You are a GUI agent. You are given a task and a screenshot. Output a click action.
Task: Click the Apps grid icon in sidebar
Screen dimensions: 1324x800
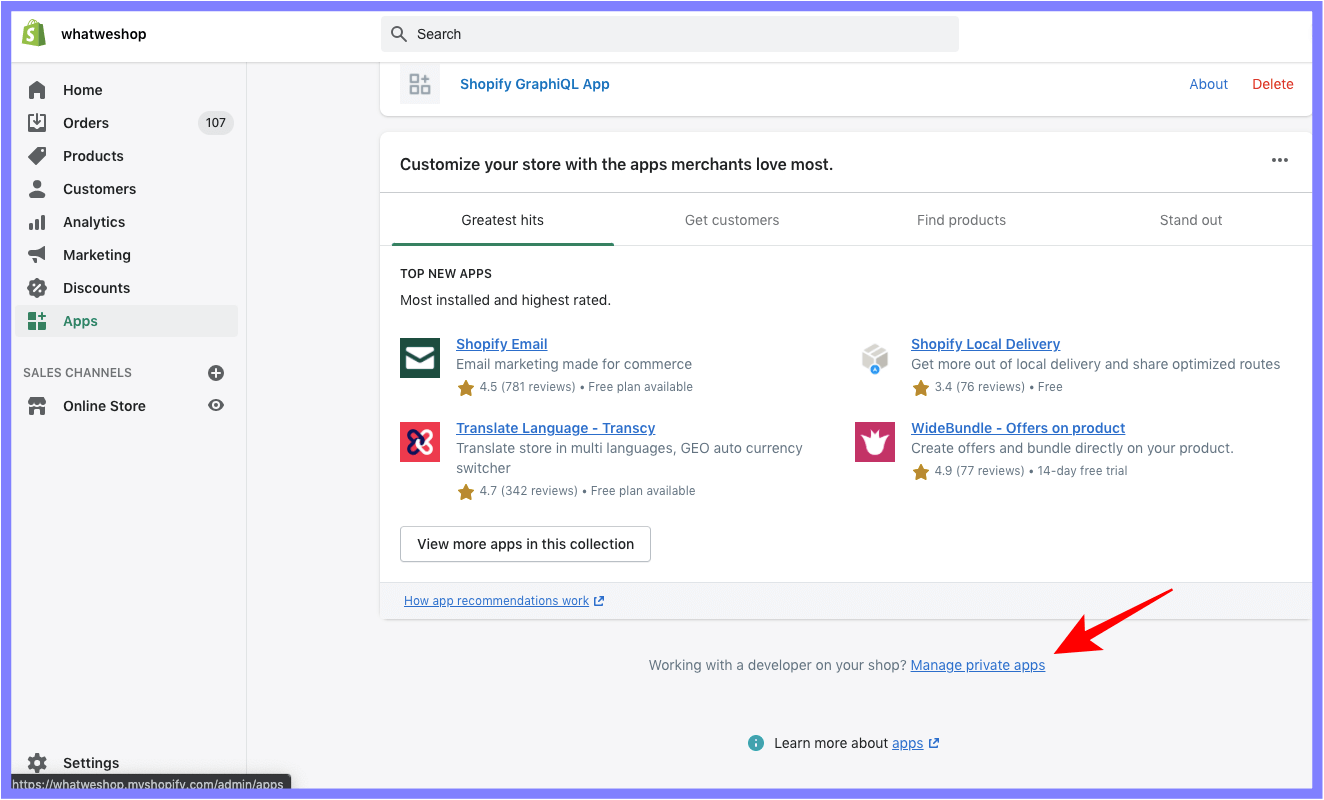(37, 321)
